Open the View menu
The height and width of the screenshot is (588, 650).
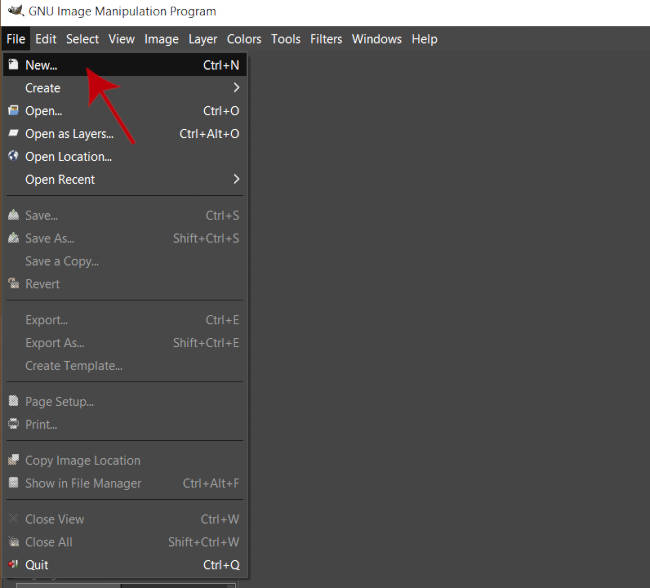click(x=121, y=39)
